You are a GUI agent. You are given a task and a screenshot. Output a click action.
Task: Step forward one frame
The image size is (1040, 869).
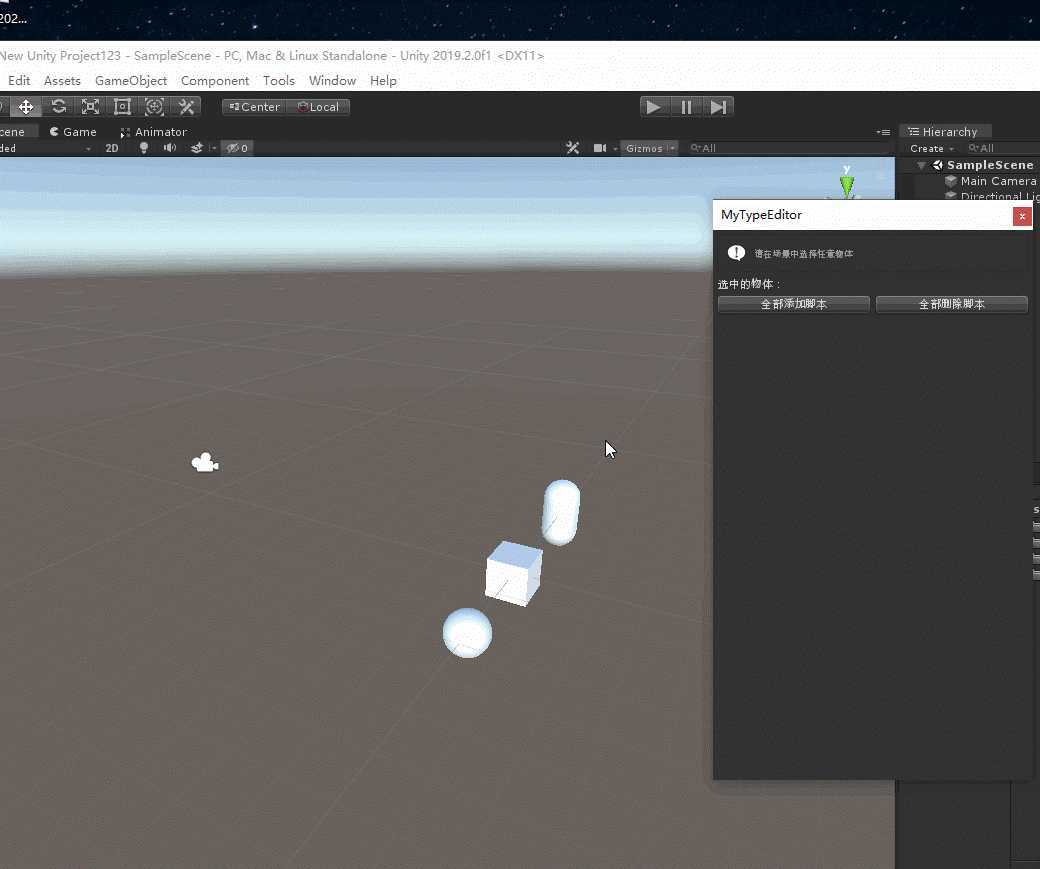coord(718,107)
